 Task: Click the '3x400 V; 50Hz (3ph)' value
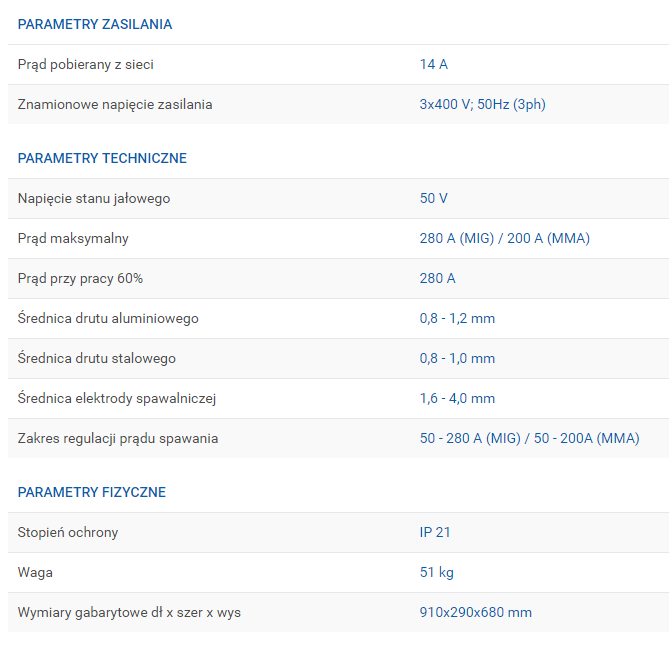point(482,104)
